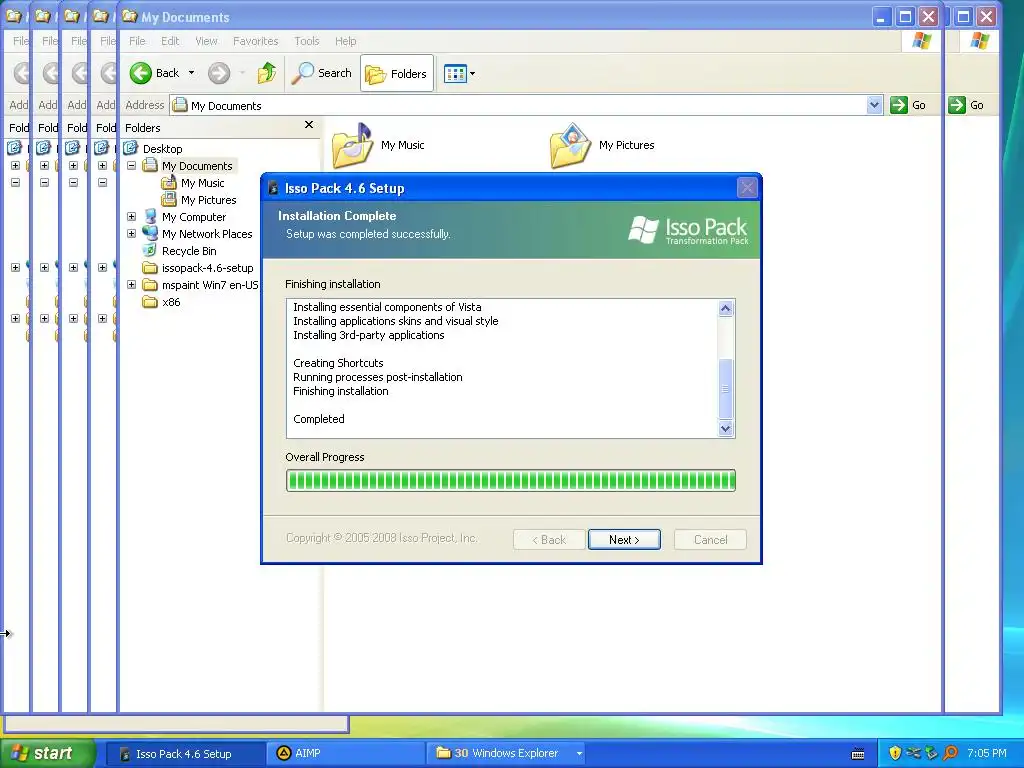1024x768 pixels.
Task: Close the Folders side pane
Action: point(309,124)
